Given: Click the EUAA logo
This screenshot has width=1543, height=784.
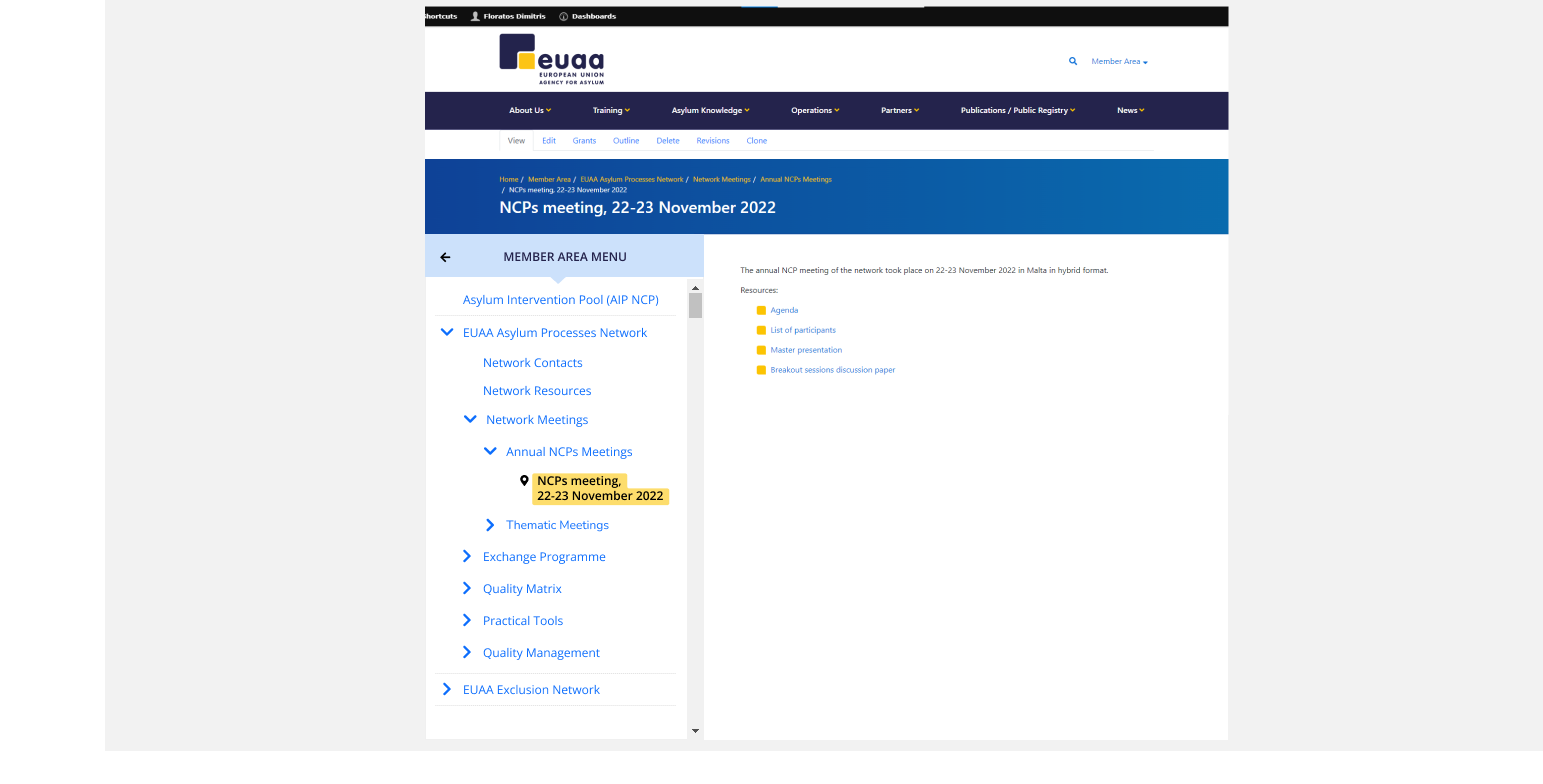Looking at the screenshot, I should pos(549,60).
